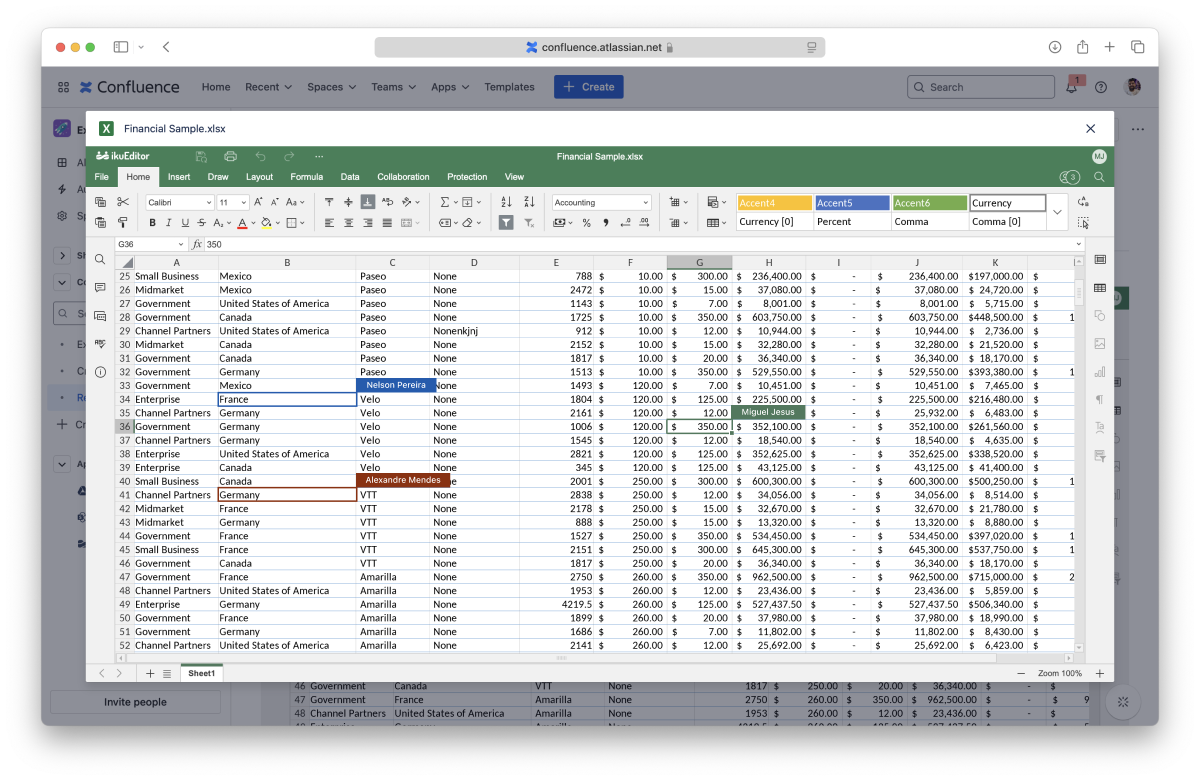Toggle Align Bottom vertical alignment

click(x=368, y=202)
